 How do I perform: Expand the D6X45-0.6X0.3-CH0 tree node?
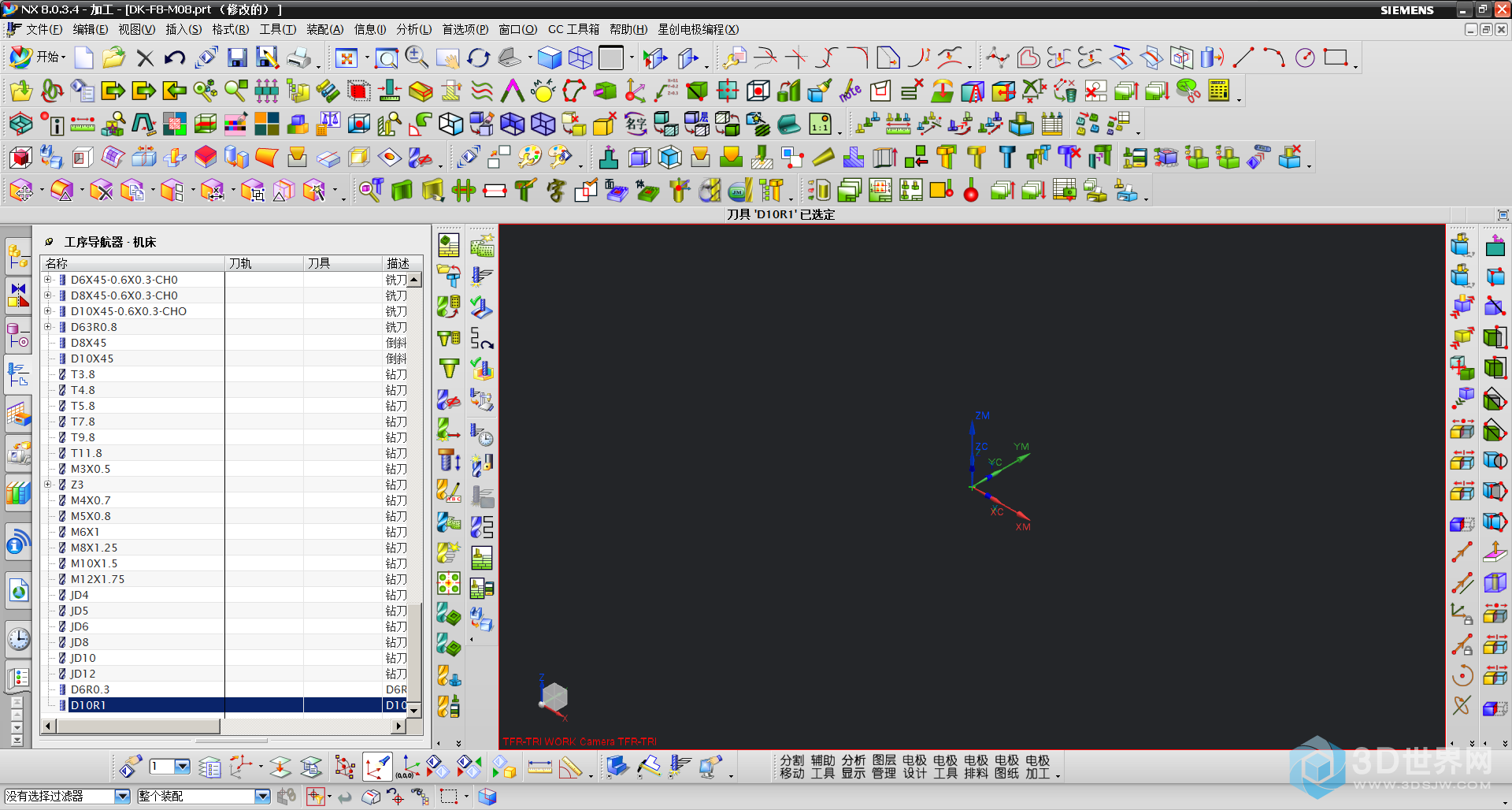click(48, 280)
